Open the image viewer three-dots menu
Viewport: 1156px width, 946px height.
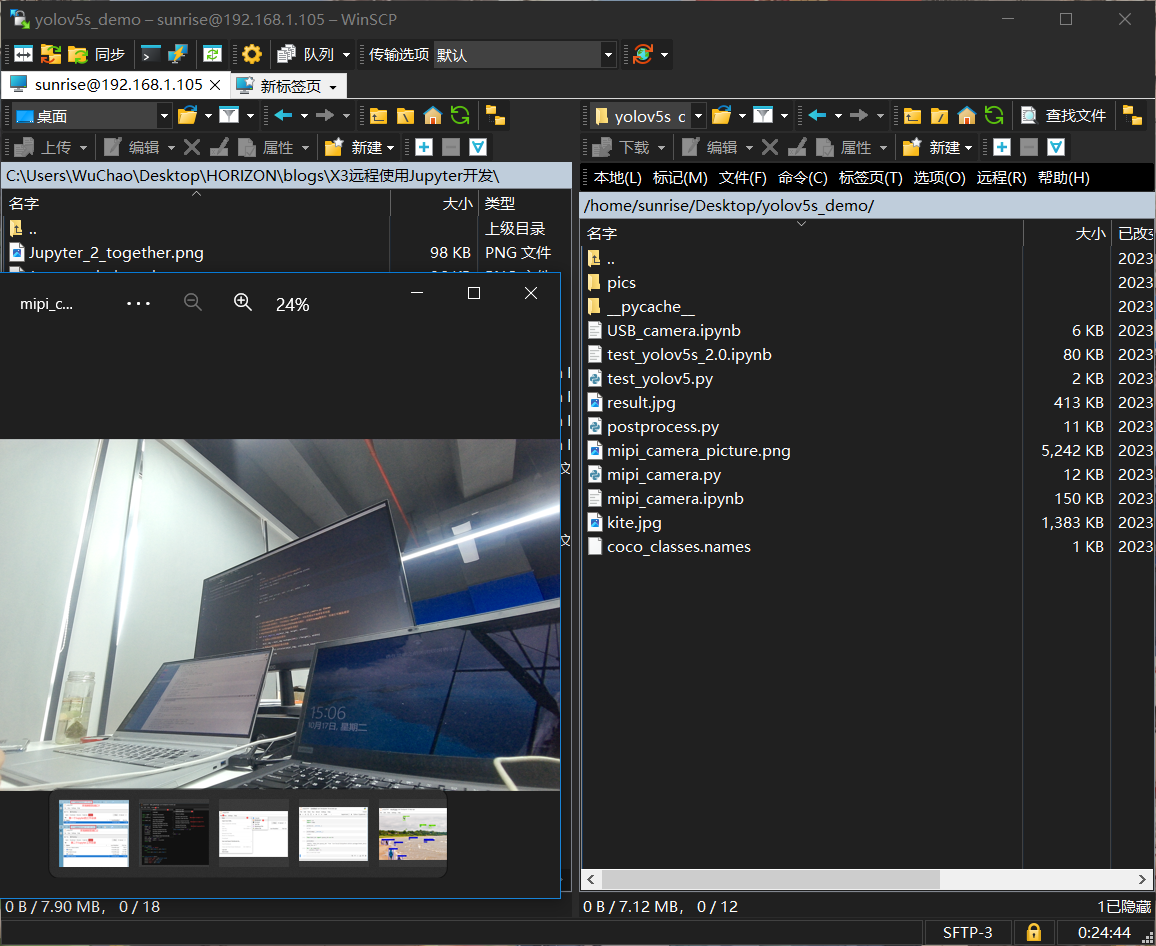[x=139, y=303]
